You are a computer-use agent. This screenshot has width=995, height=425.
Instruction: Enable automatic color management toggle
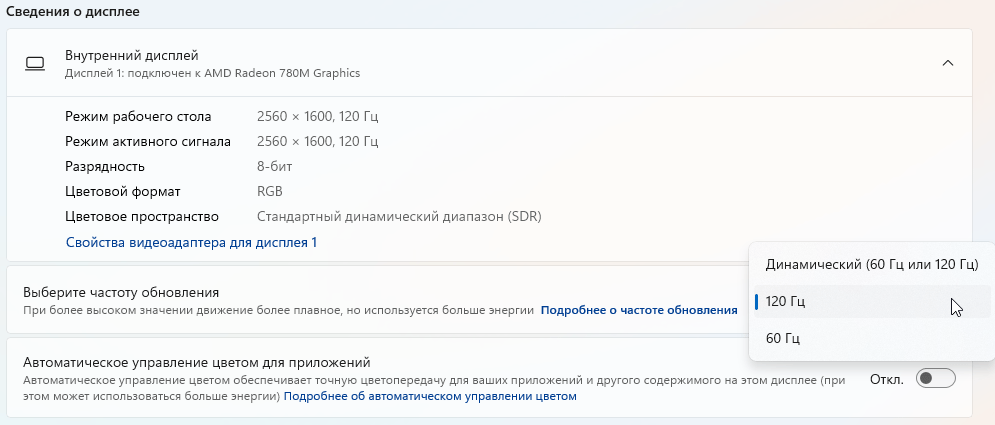(936, 378)
